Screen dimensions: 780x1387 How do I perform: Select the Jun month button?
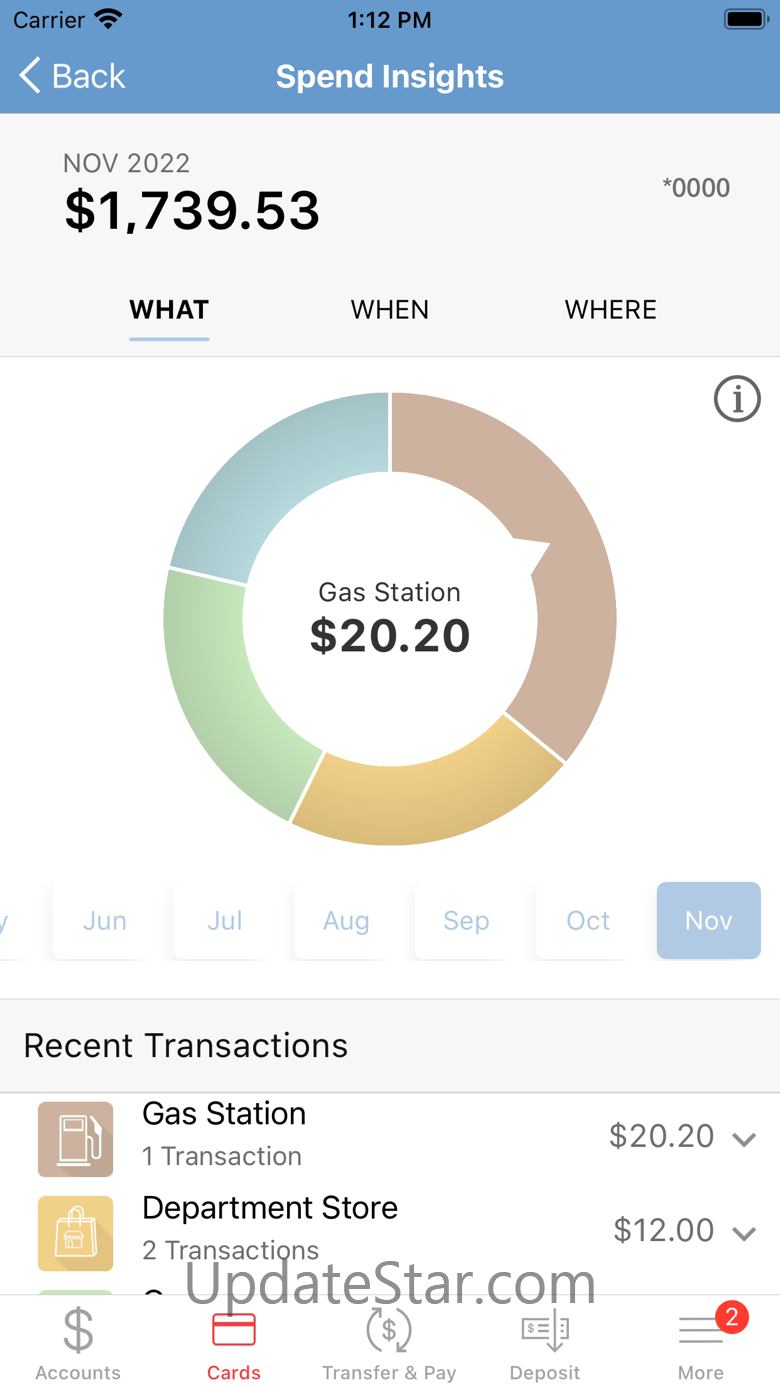pos(104,921)
